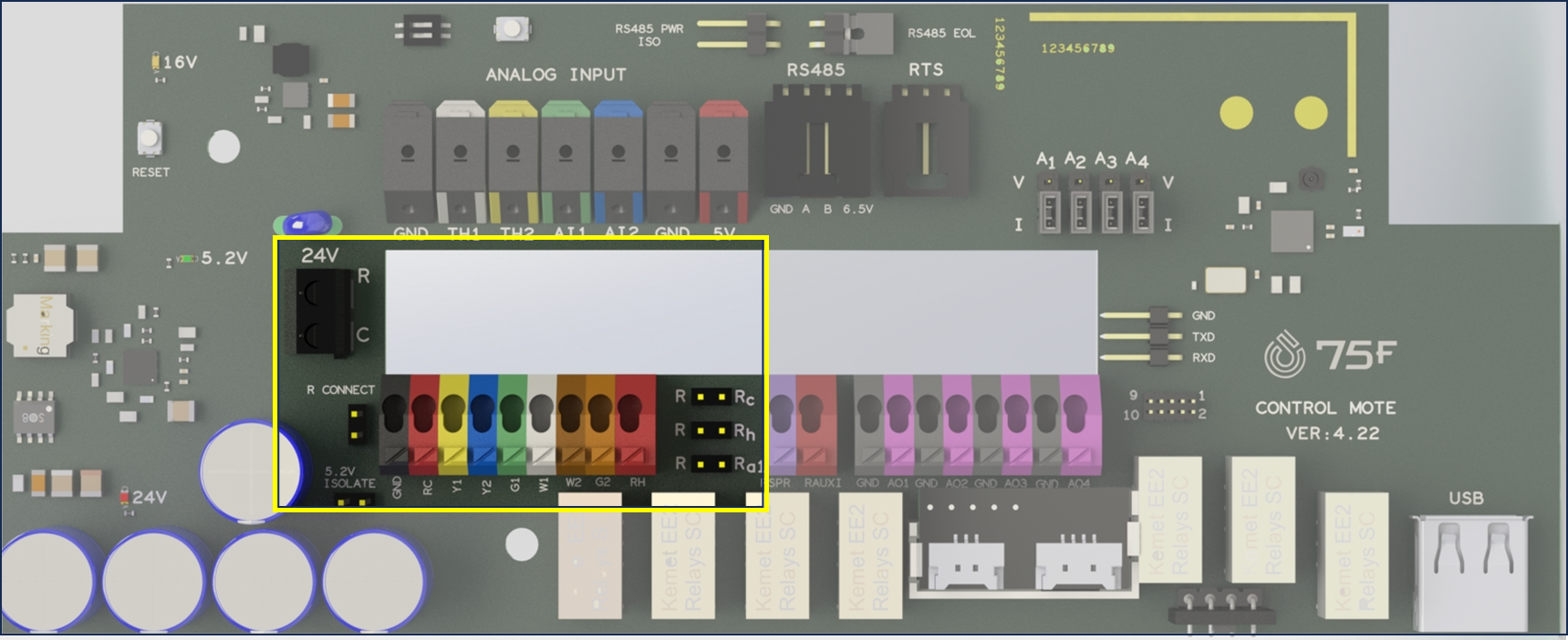Select the orange G2 relay terminal
The image size is (1568, 640).
click(600, 424)
